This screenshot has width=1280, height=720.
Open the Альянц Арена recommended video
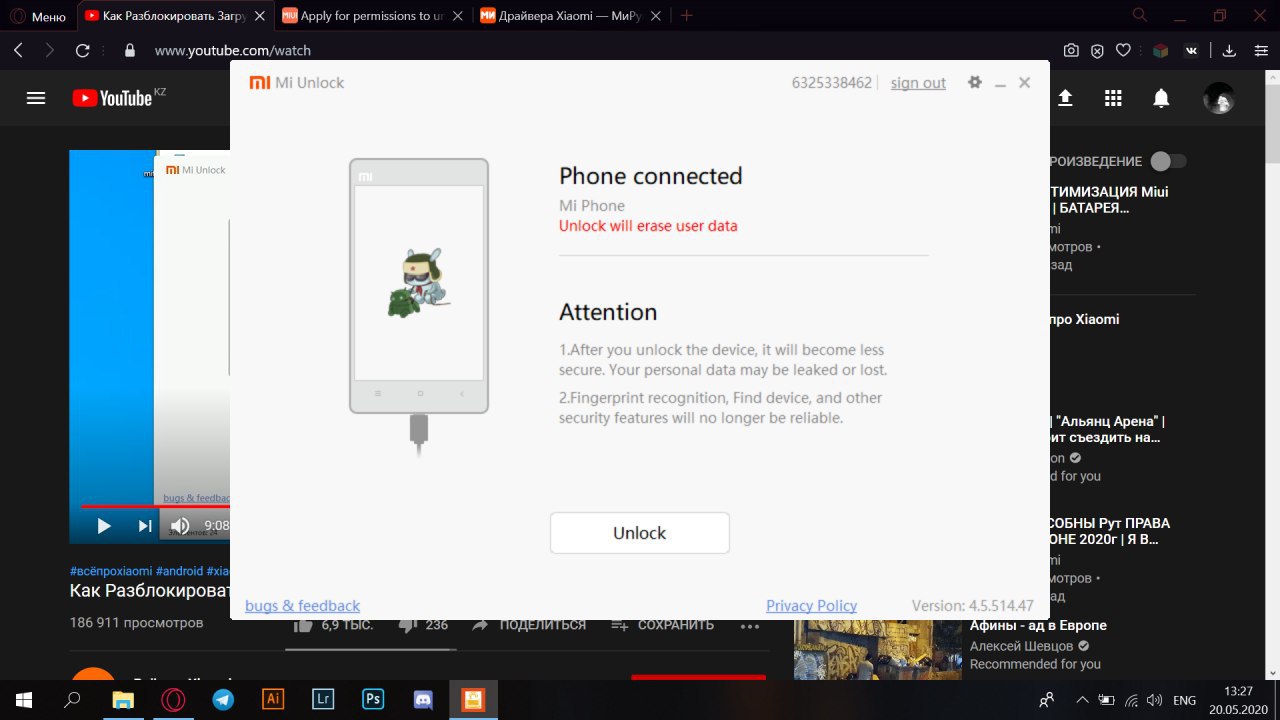pos(1105,429)
